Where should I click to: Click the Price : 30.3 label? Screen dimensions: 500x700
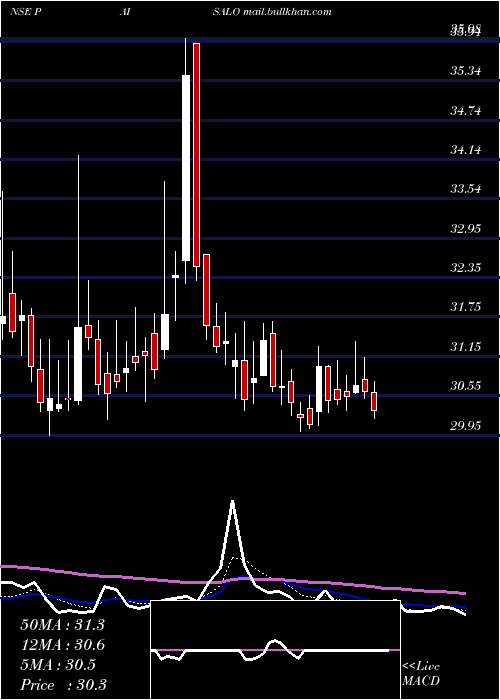(63, 684)
